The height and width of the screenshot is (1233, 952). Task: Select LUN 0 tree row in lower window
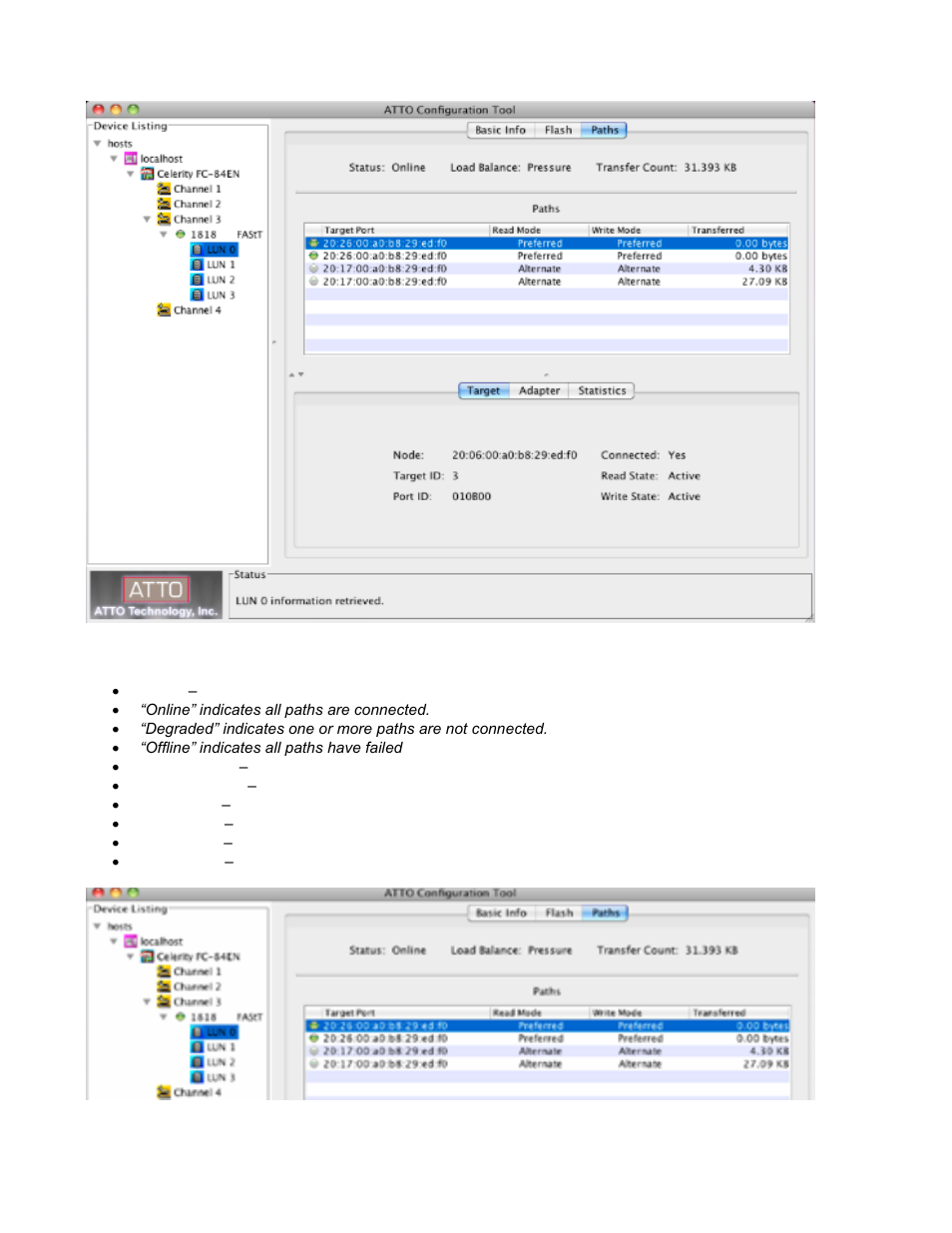(215, 1032)
